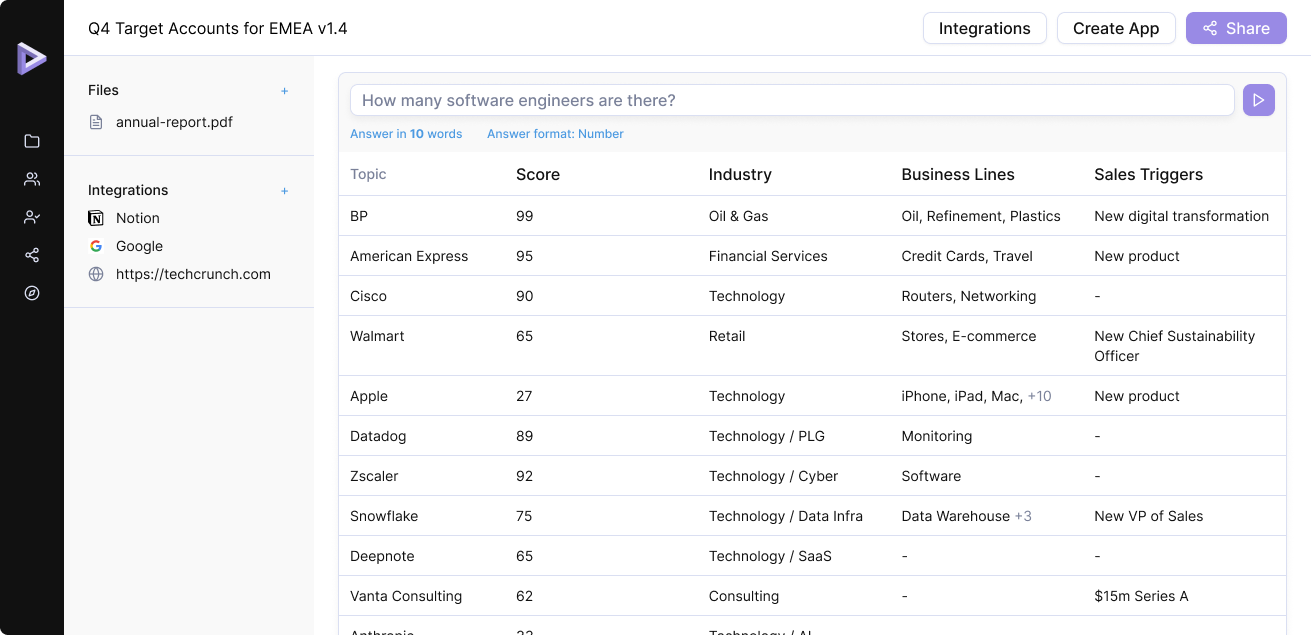Viewport: 1311px width, 635px height.
Task: Select the Notion integration
Action: pyautogui.click(x=137, y=218)
